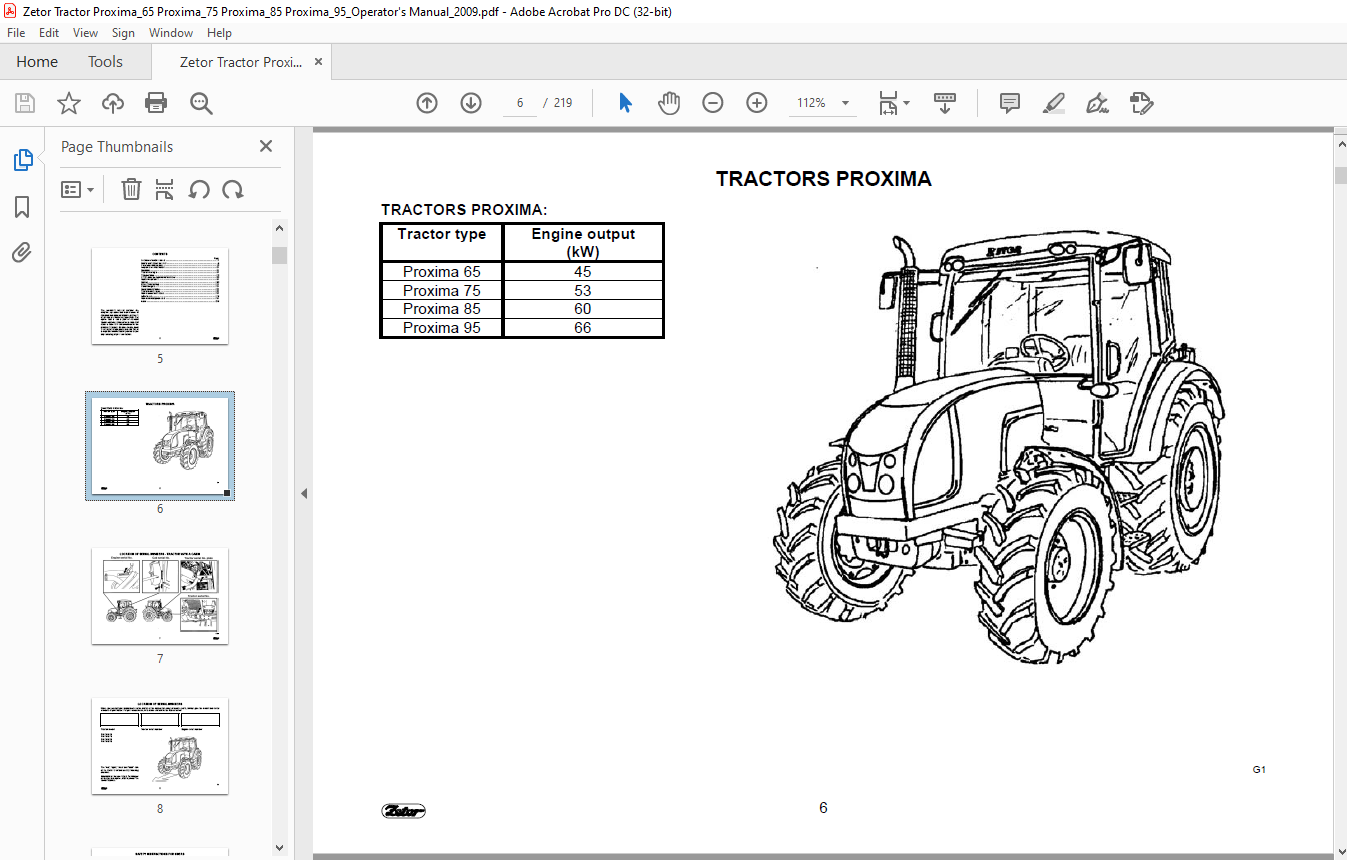1347x860 pixels.
Task: Select the Zetor Tractor Proxi... document tab
Action: [x=241, y=62]
